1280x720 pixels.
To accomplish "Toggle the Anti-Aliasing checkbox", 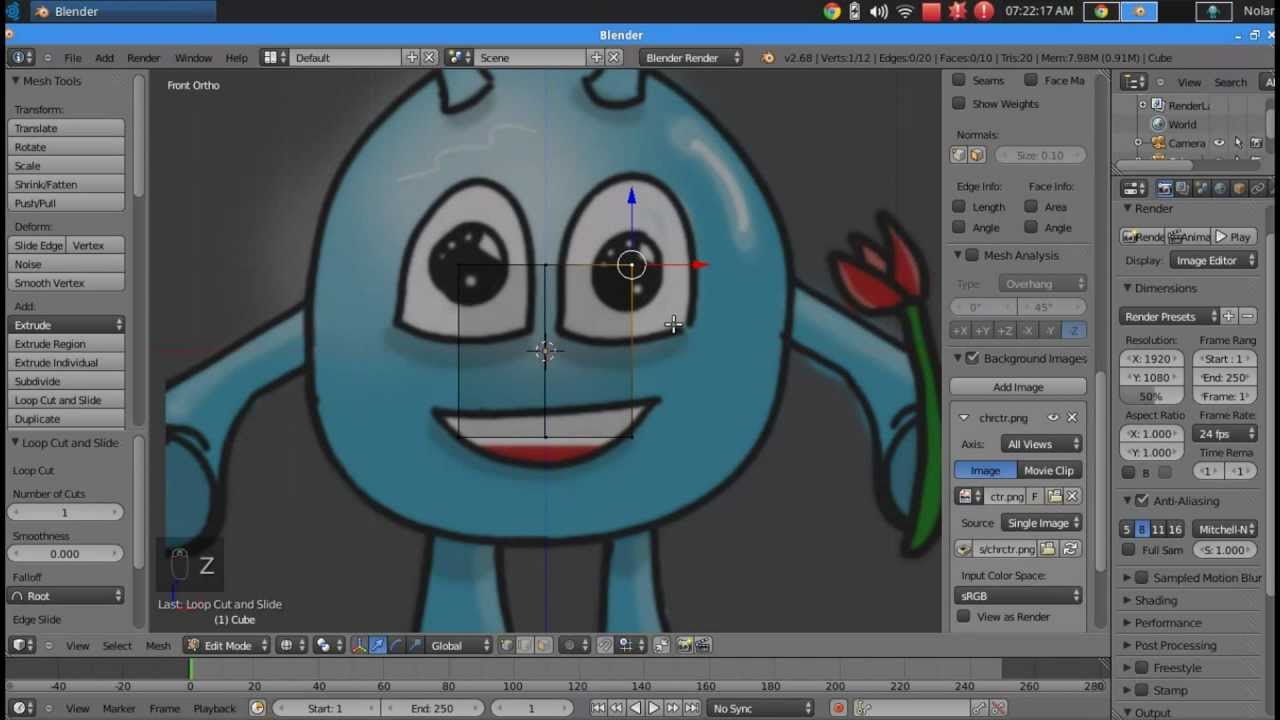I will [x=1142, y=500].
